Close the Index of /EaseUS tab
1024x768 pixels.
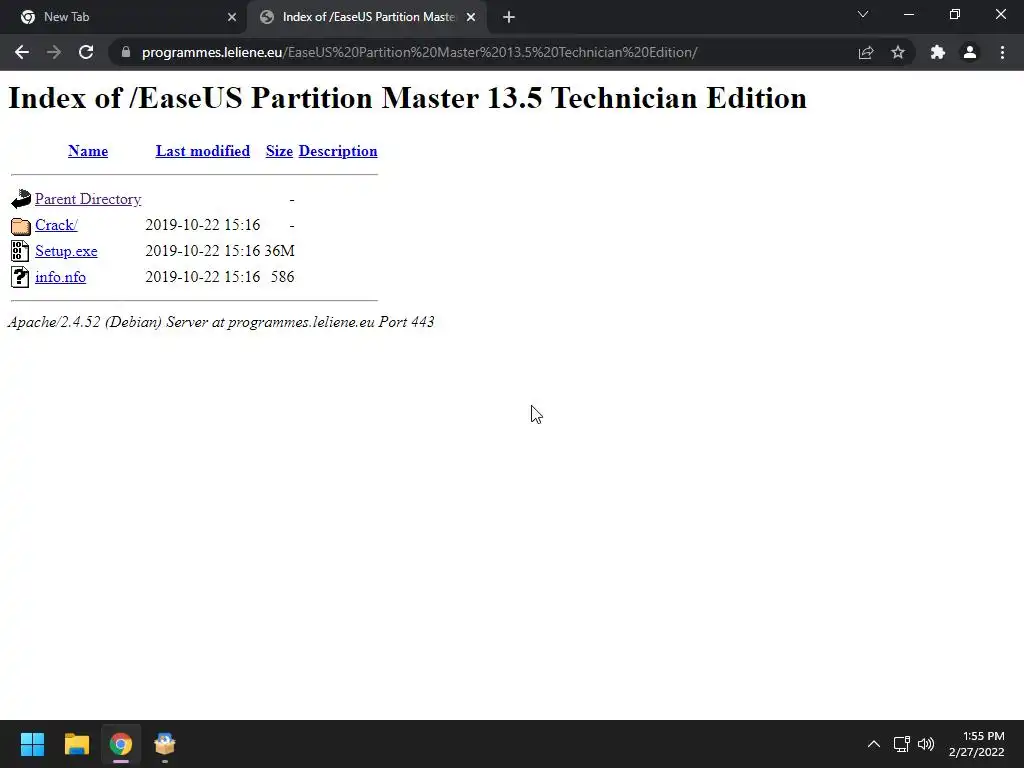coord(471,18)
